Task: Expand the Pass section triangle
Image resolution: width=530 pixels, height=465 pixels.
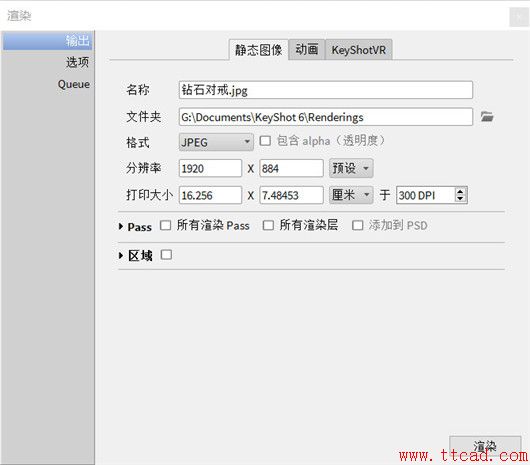Action: [121, 226]
